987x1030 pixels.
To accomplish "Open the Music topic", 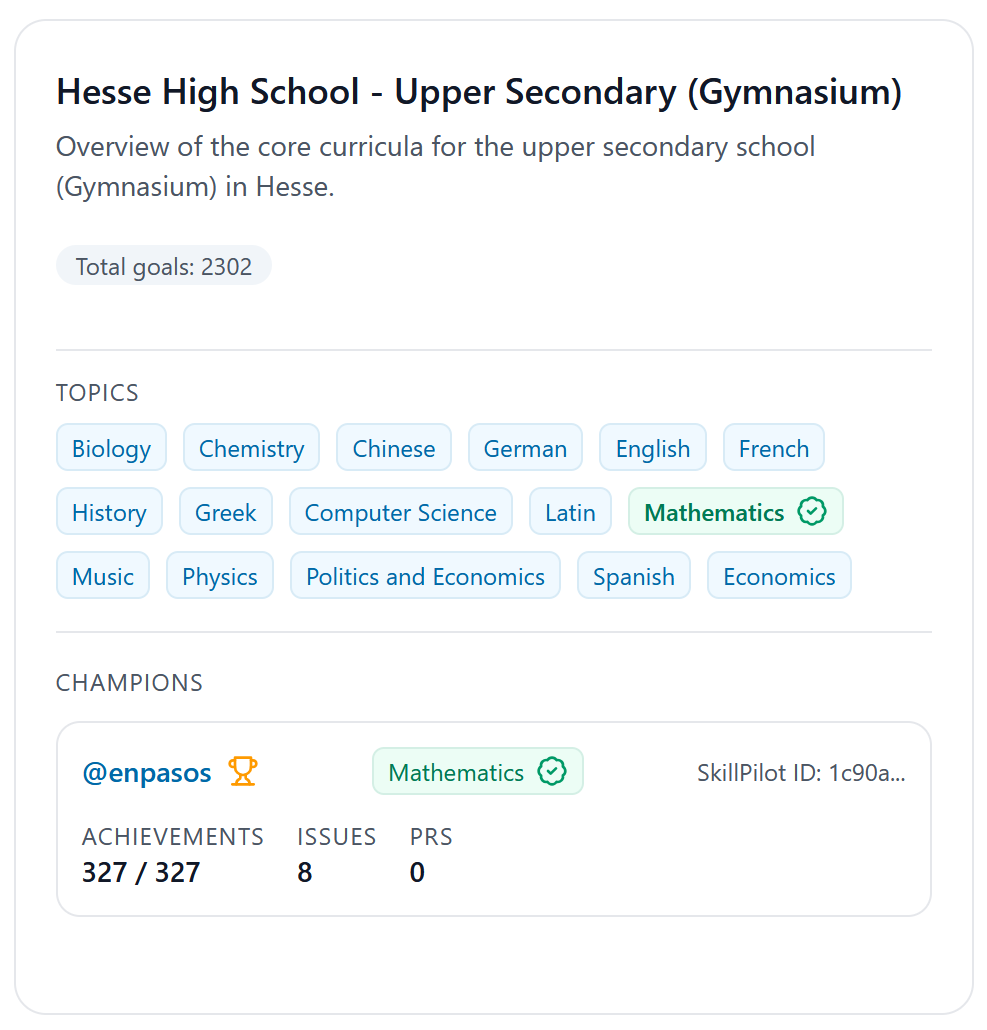I will (x=103, y=576).
